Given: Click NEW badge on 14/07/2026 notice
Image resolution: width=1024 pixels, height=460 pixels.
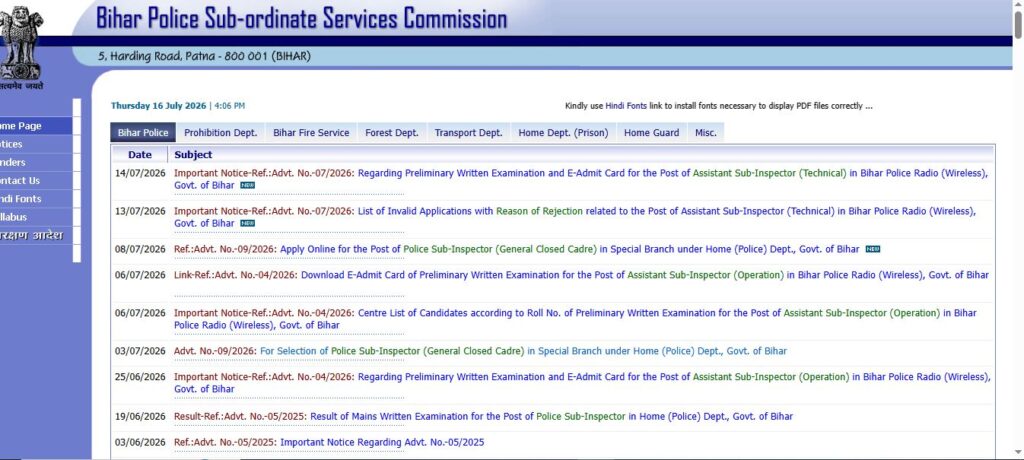Looking at the screenshot, I should tap(248, 186).
